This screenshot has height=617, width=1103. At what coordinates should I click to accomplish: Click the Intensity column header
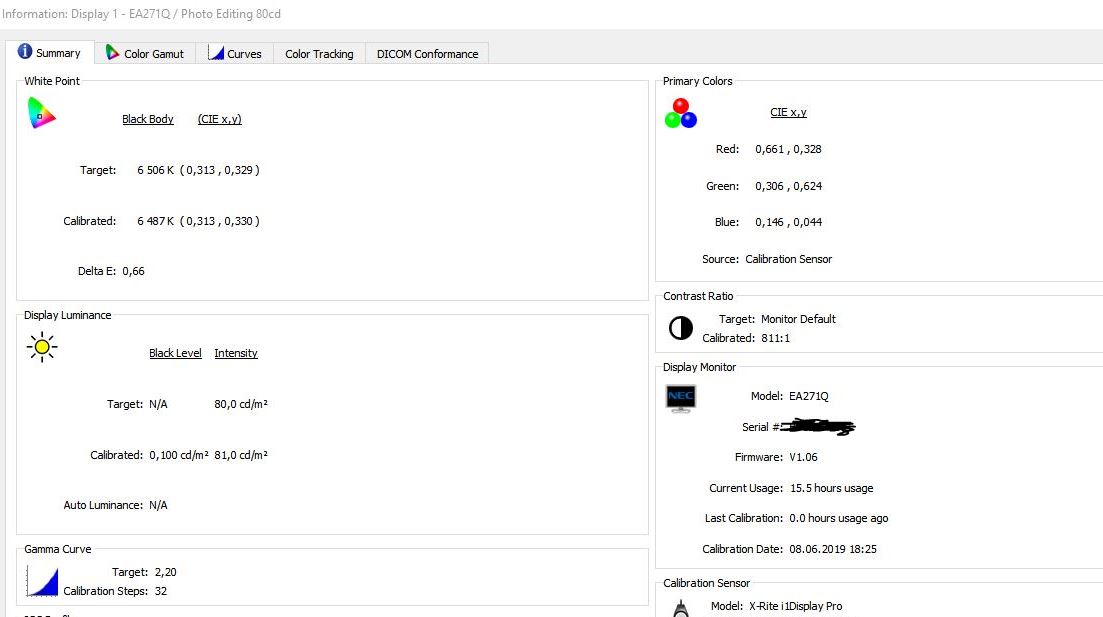coord(236,353)
